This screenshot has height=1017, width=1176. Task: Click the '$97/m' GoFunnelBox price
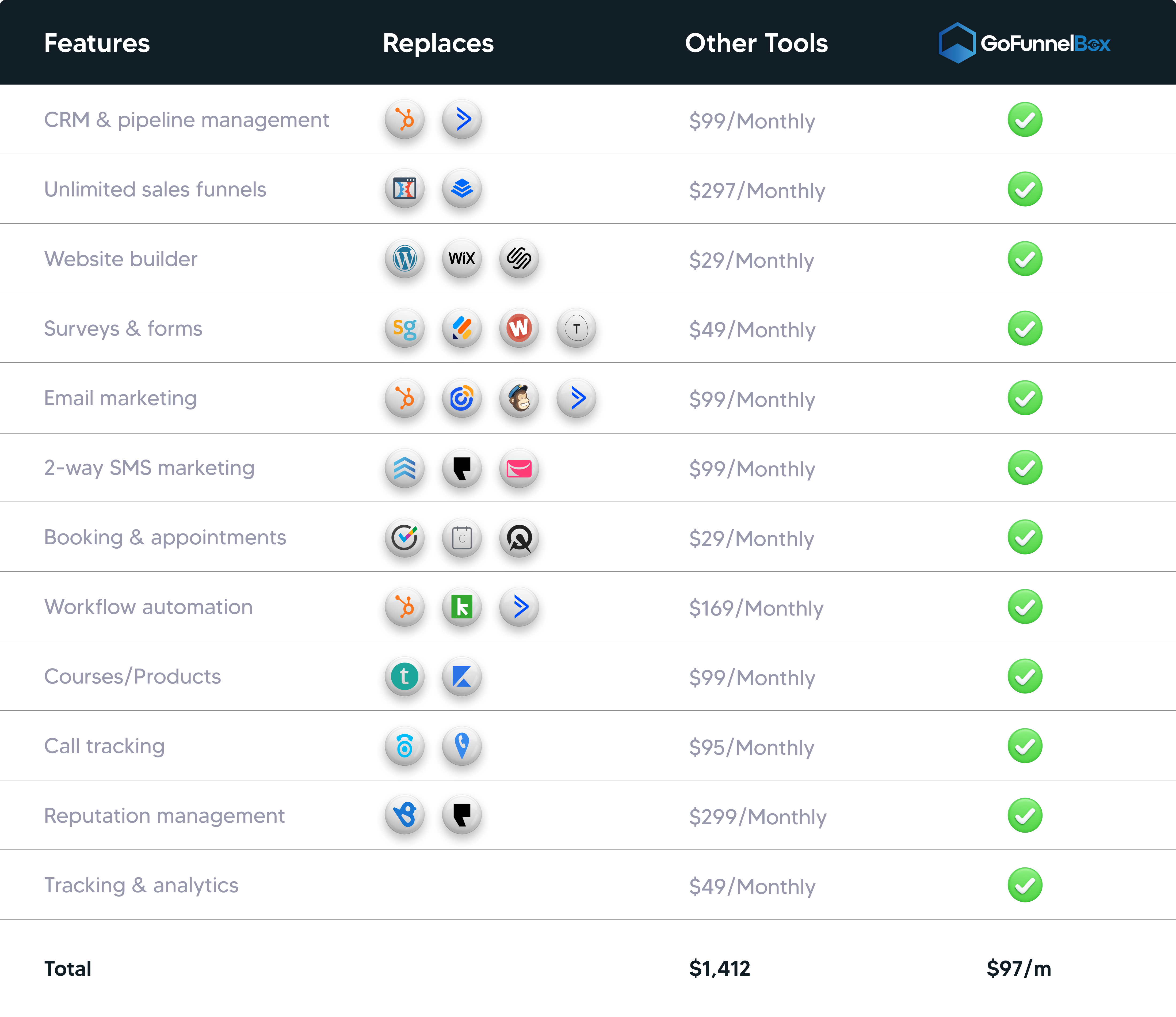click(1019, 969)
